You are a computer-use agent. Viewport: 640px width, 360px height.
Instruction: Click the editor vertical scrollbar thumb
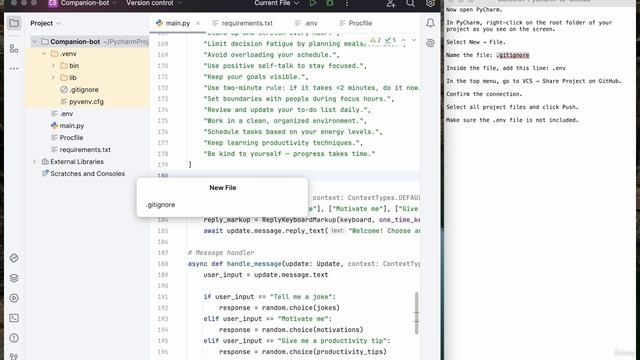[x=416, y=313]
